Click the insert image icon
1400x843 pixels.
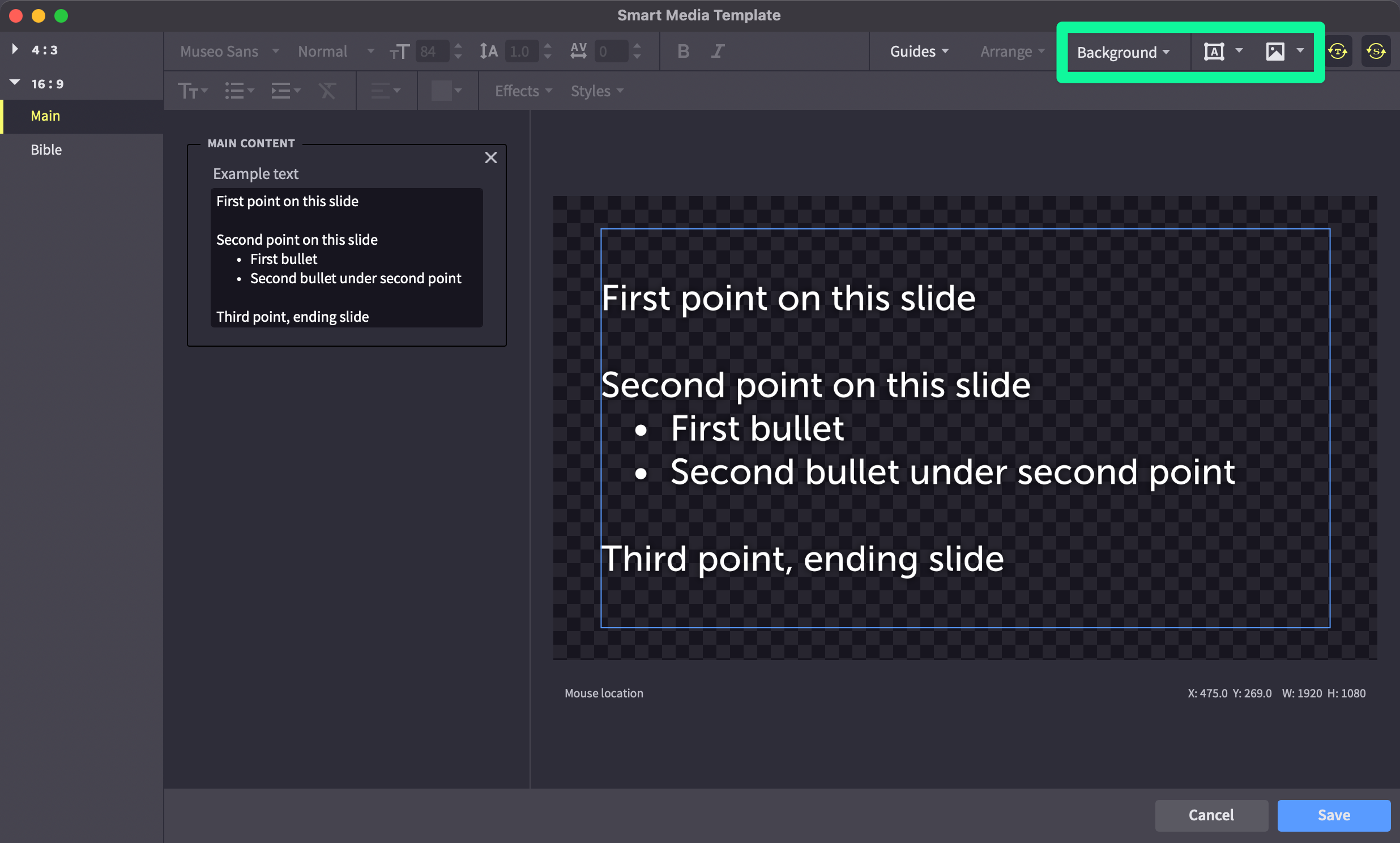tap(1274, 52)
